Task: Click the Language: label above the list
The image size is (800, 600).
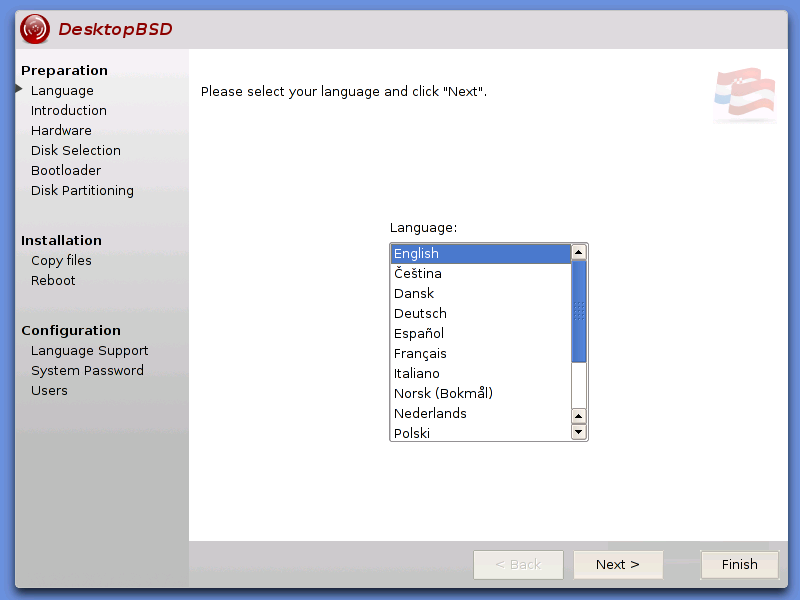Action: (423, 228)
